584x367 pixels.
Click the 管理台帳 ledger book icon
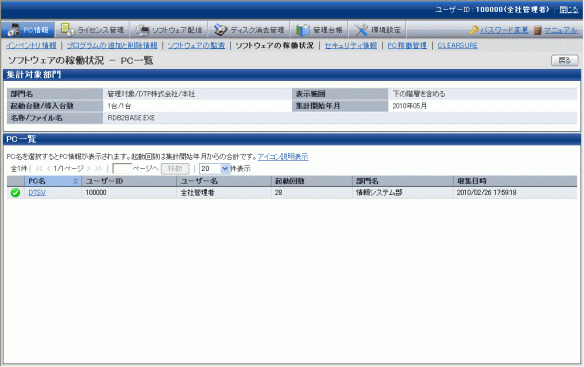[303, 30]
